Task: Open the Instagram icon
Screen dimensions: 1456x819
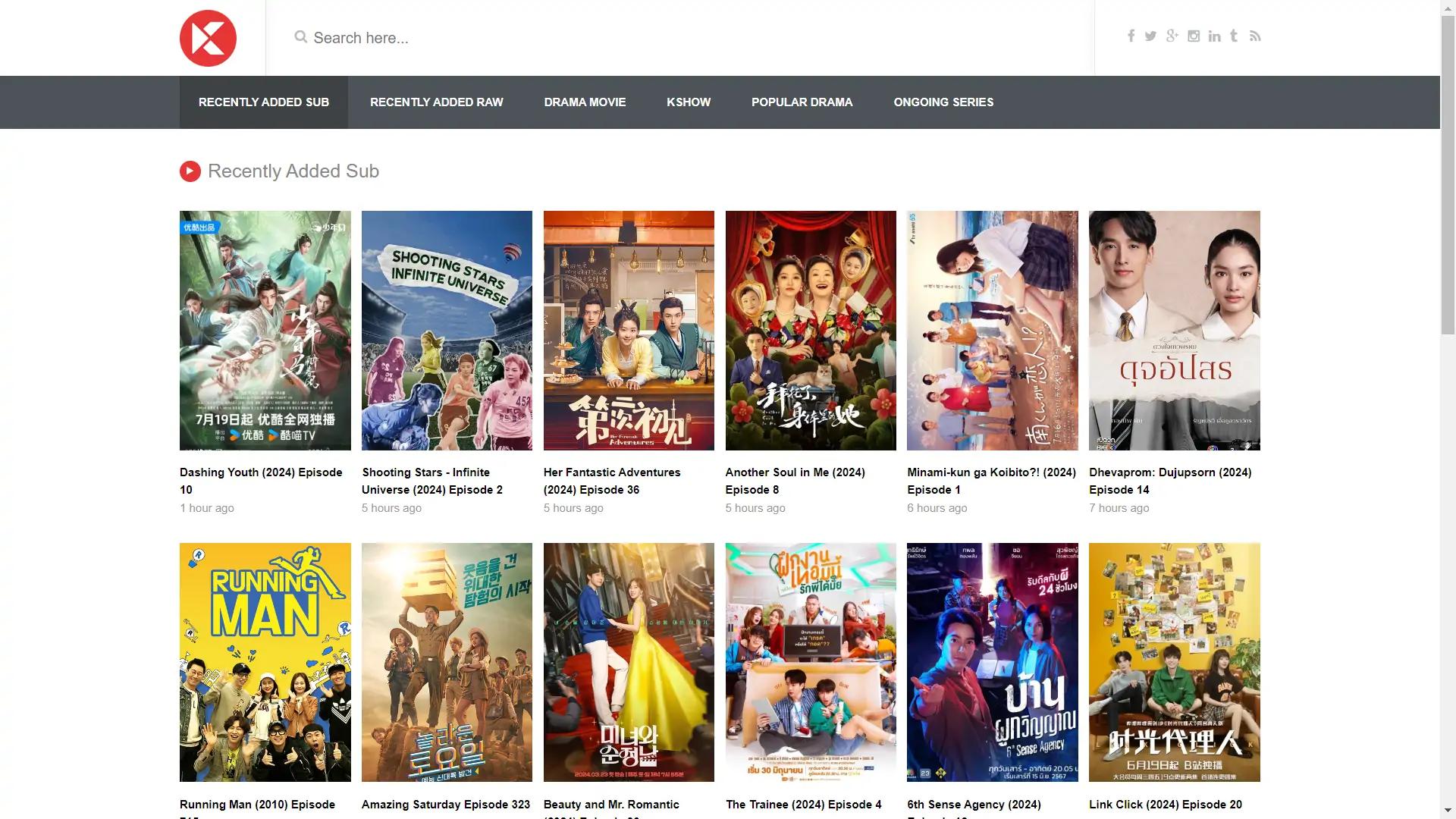Action: coord(1194,36)
